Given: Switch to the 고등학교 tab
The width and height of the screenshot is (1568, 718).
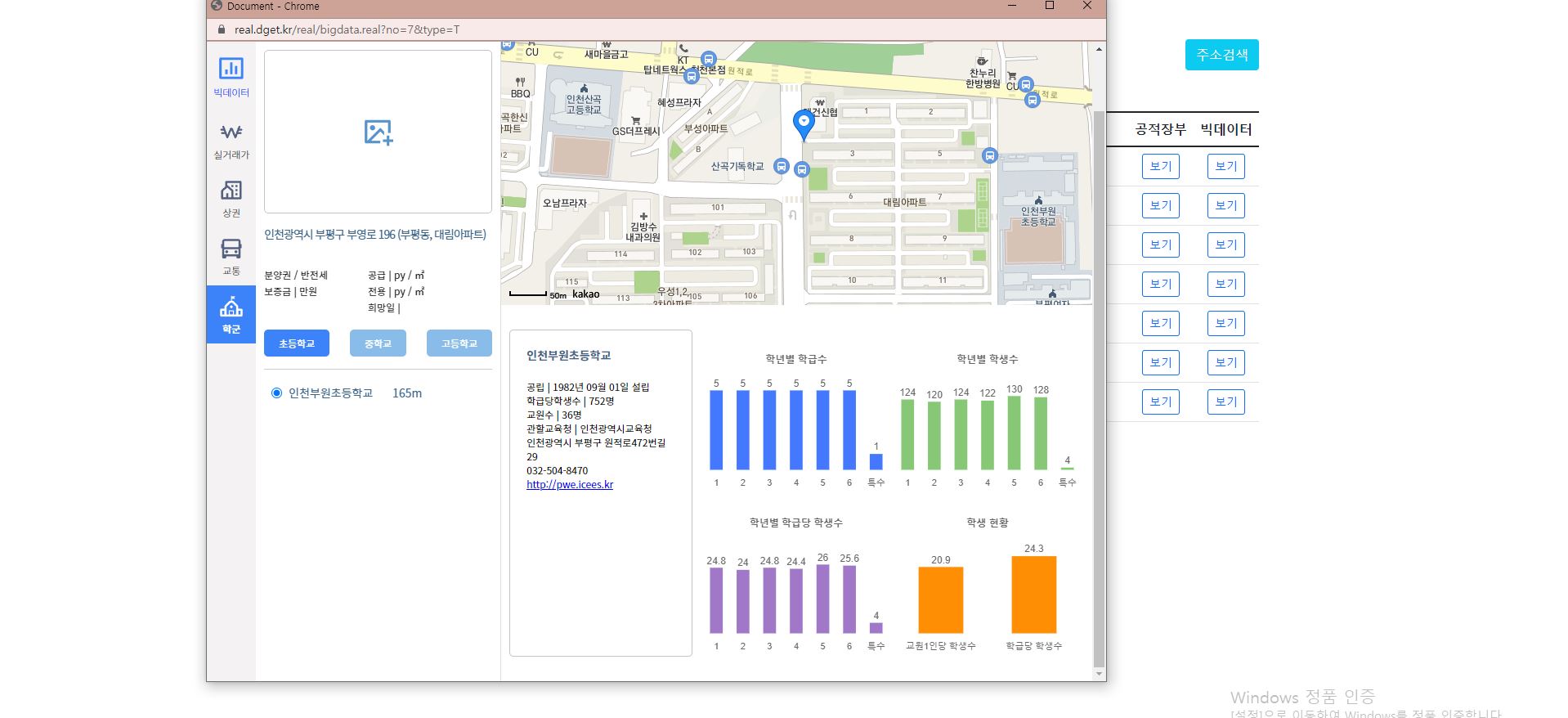Looking at the screenshot, I should pyautogui.click(x=459, y=343).
